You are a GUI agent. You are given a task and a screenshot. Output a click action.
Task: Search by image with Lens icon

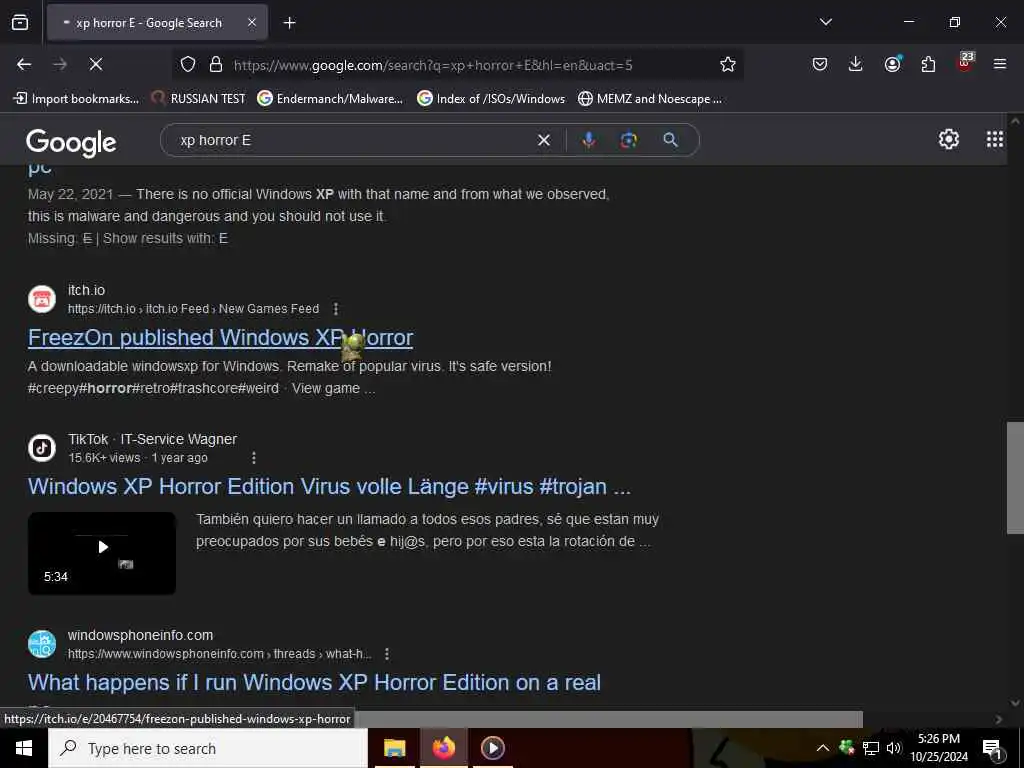tap(629, 140)
